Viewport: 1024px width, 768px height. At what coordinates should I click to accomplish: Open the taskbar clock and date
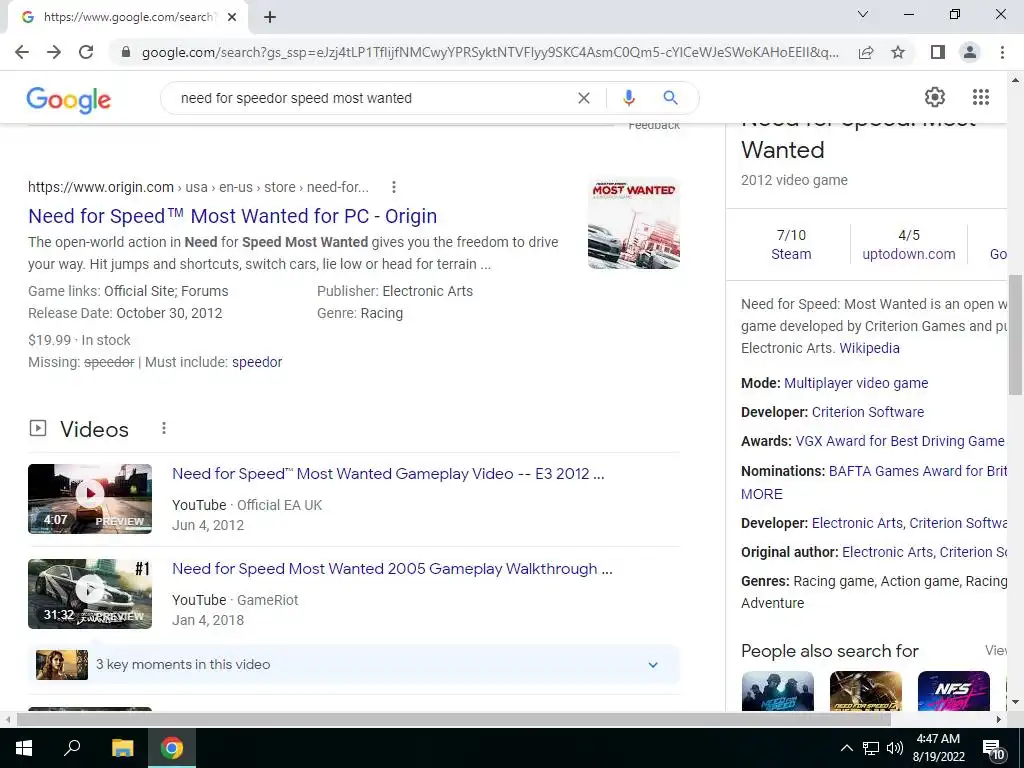coord(938,748)
